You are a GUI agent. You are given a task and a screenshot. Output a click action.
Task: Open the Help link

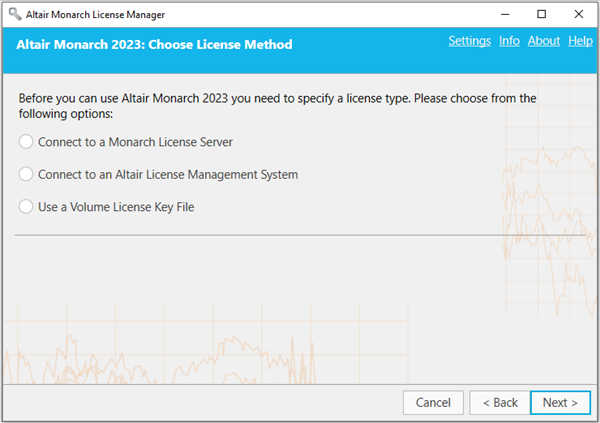pyautogui.click(x=580, y=41)
